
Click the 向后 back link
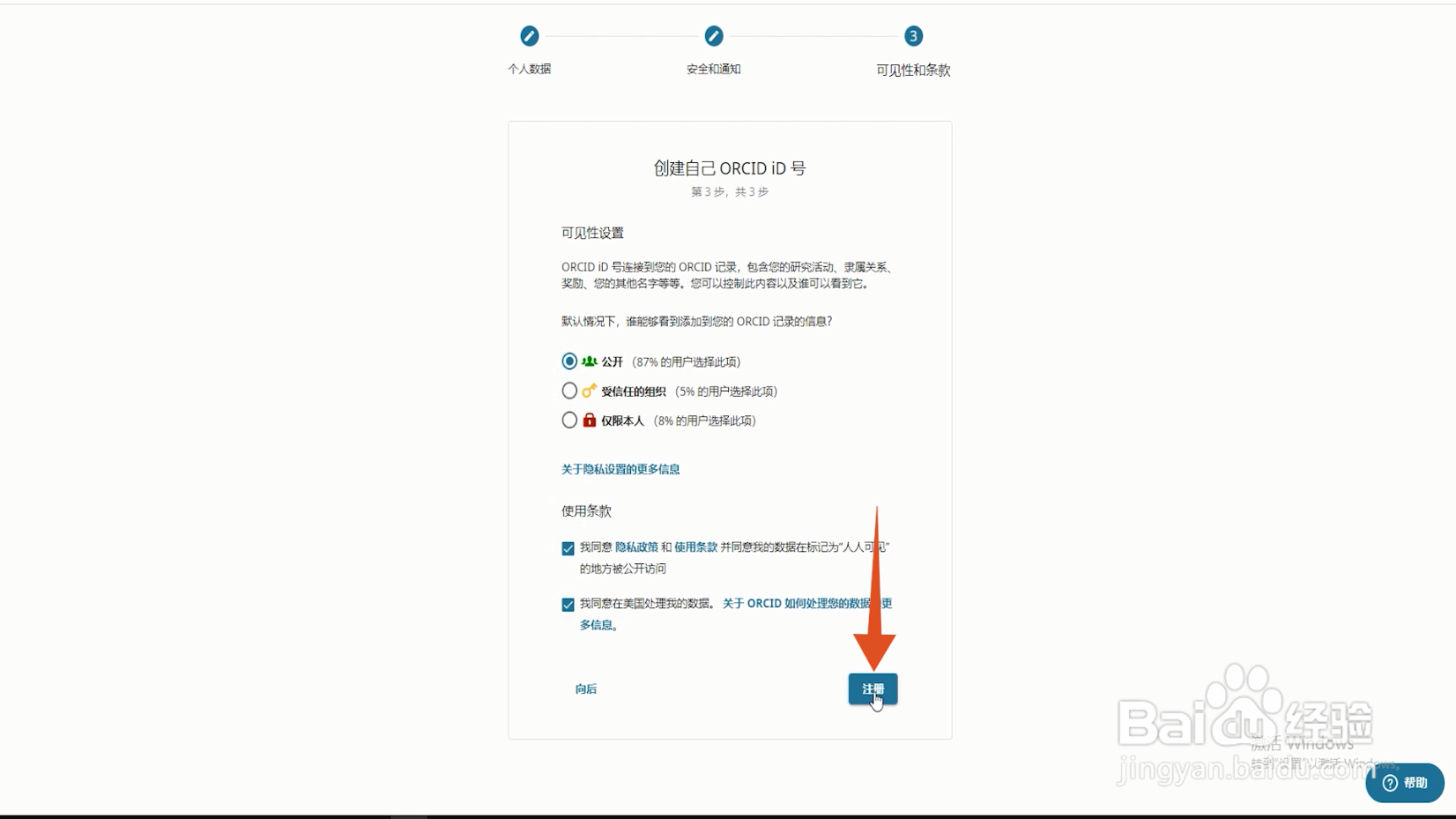pyautogui.click(x=586, y=689)
